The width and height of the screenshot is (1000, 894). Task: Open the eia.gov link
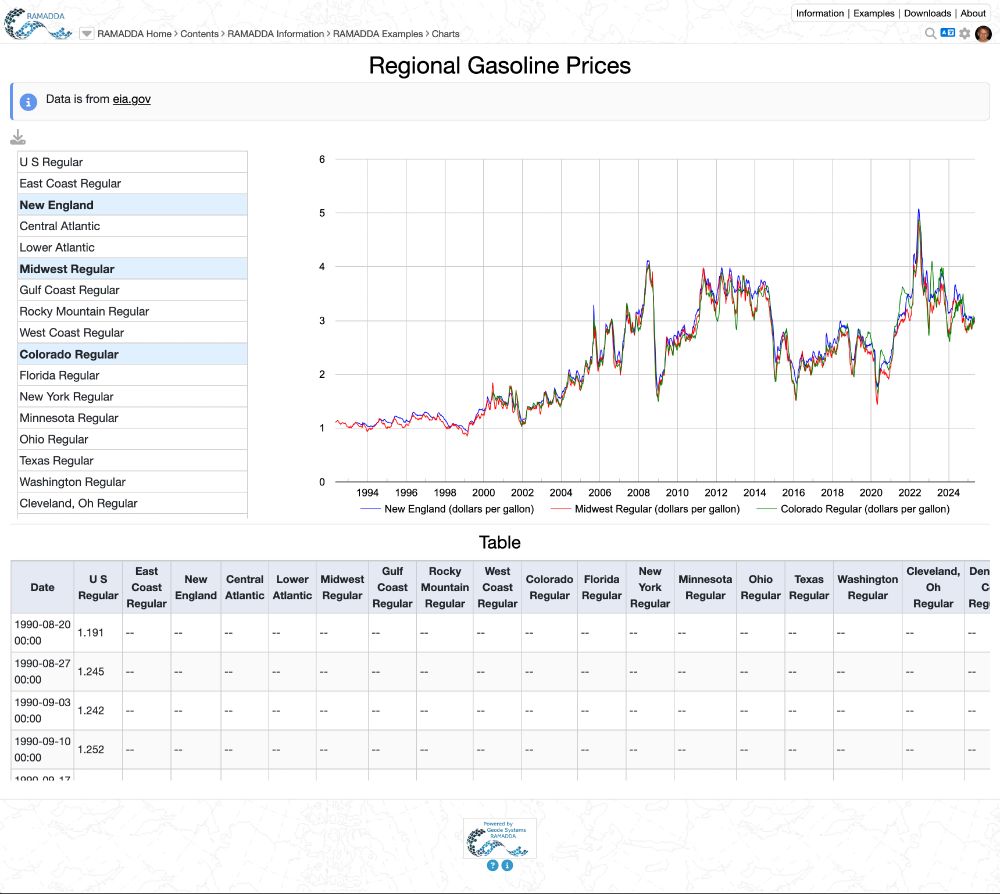(x=132, y=99)
